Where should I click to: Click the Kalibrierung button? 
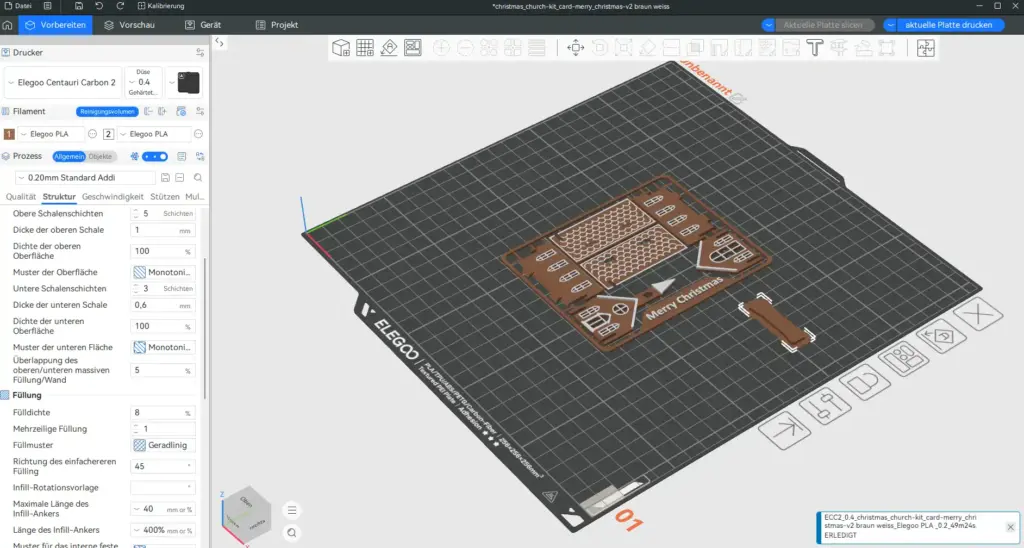(161, 6)
